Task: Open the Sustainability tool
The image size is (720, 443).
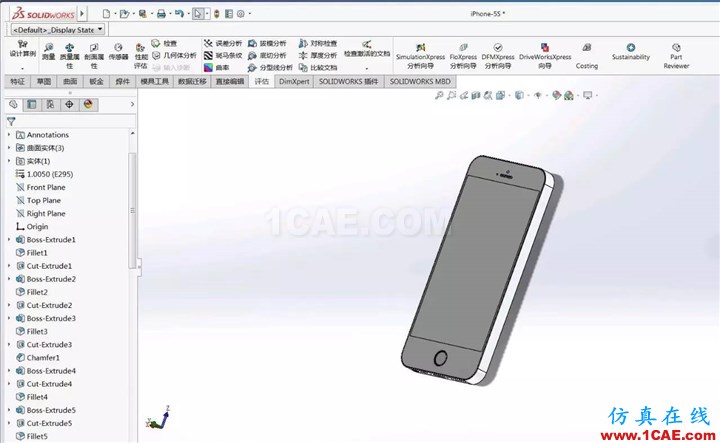Action: (630, 52)
